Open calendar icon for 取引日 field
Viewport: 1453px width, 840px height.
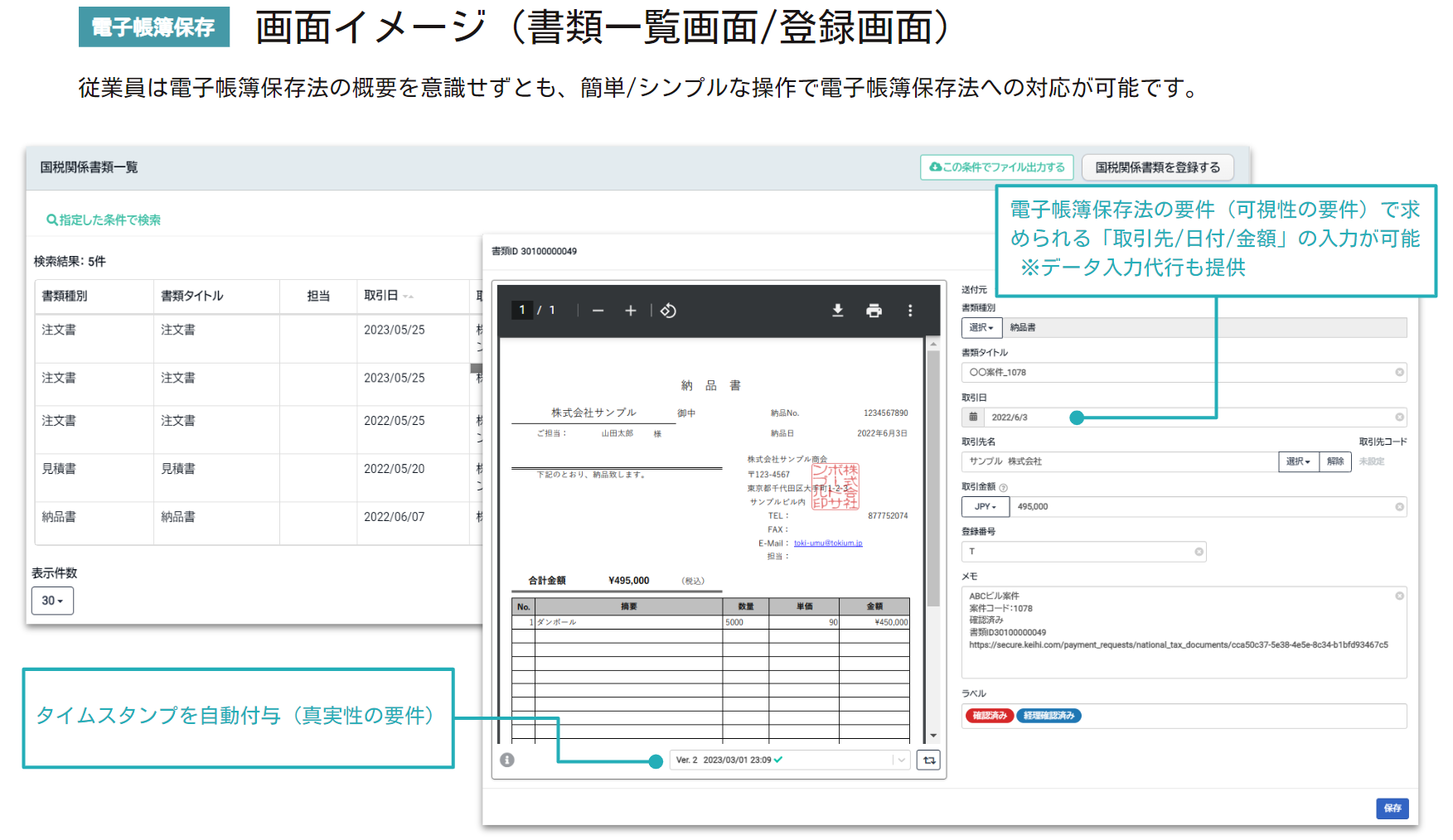click(973, 418)
